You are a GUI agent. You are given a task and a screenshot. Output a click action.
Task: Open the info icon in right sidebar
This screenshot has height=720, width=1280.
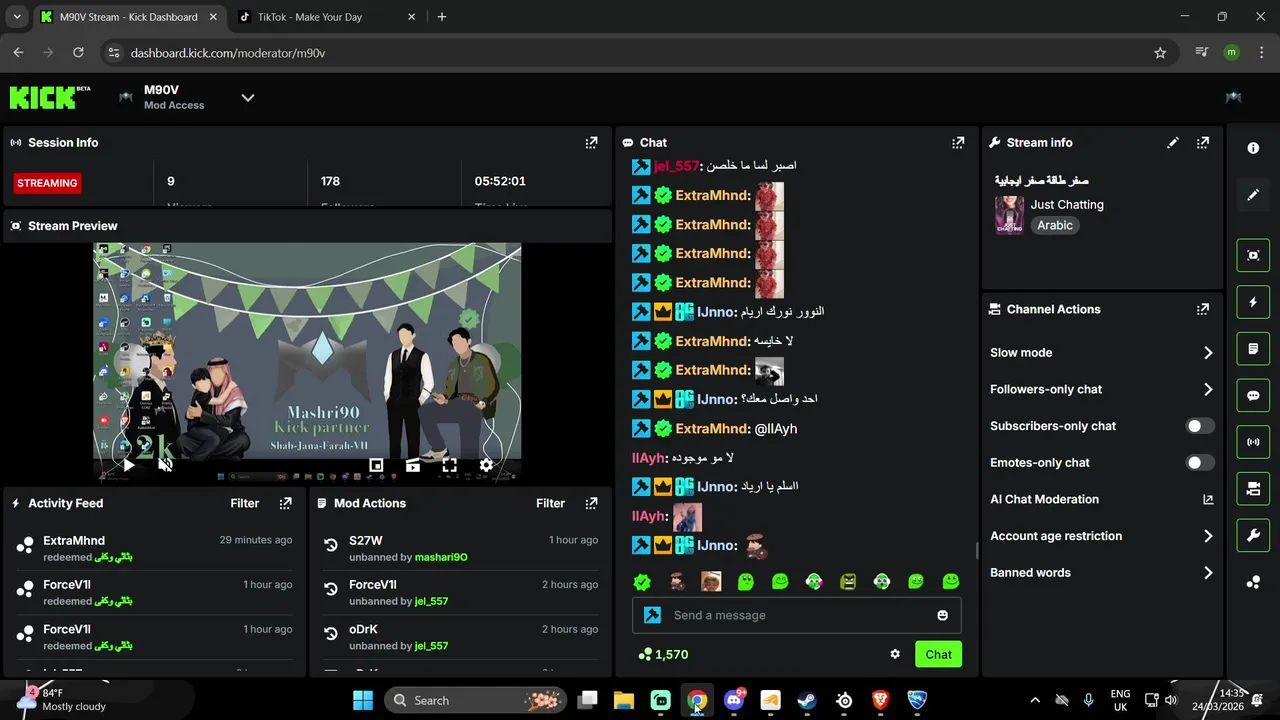point(1253,148)
